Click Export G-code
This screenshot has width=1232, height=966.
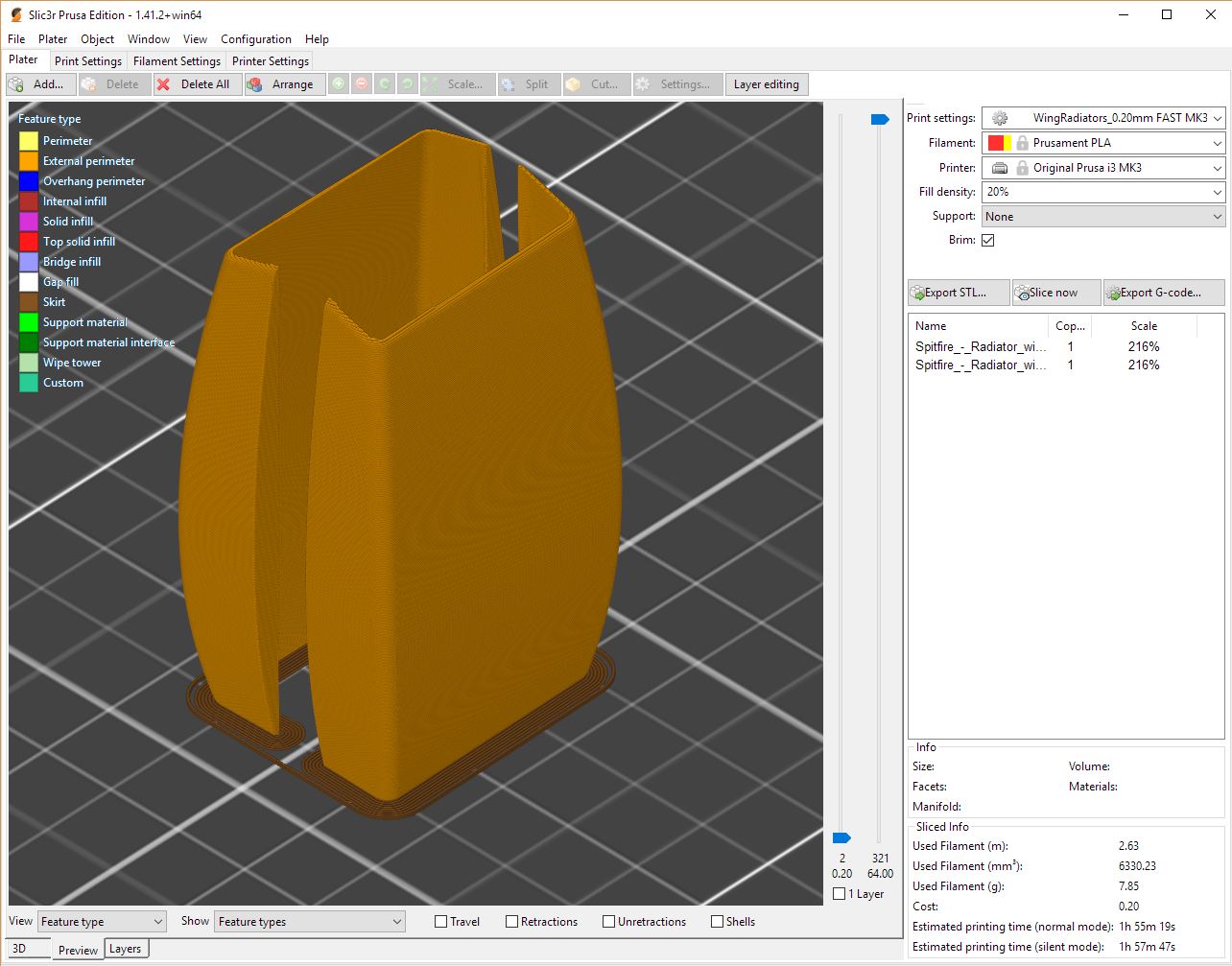[1163, 292]
